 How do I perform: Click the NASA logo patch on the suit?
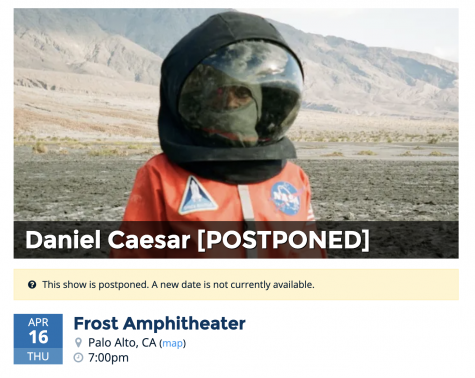click(285, 198)
